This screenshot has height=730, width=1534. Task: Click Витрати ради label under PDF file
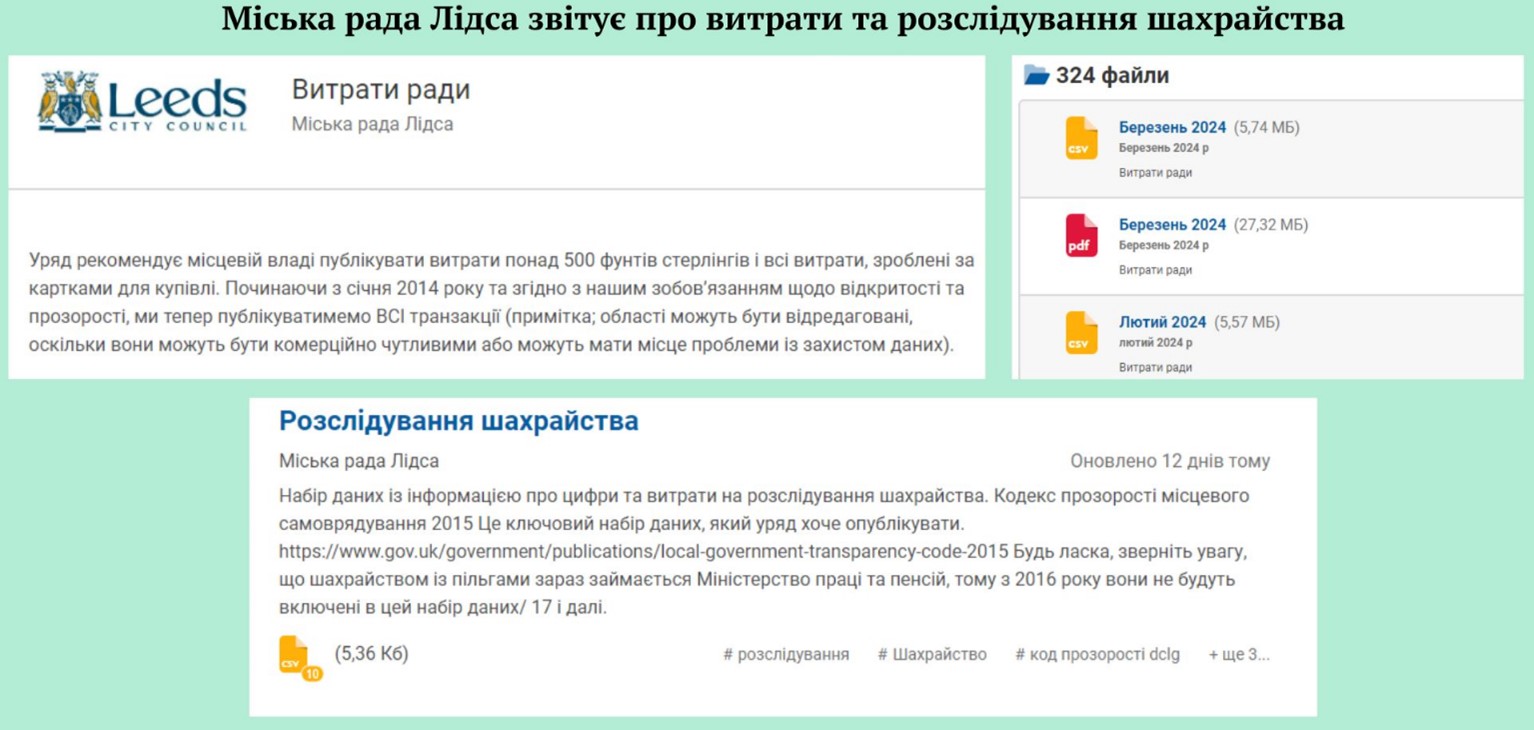[x=1155, y=270]
